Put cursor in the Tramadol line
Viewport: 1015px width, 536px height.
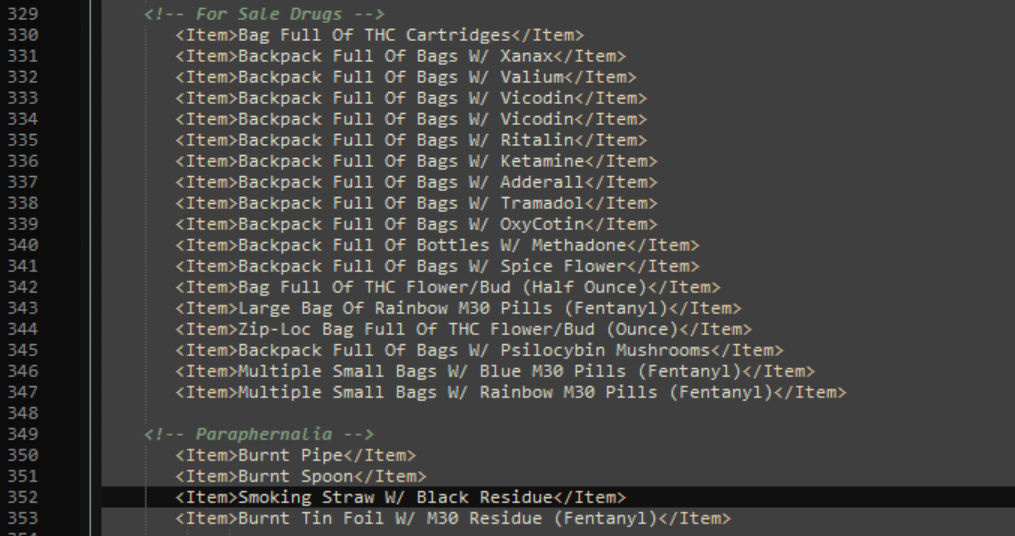click(x=415, y=203)
